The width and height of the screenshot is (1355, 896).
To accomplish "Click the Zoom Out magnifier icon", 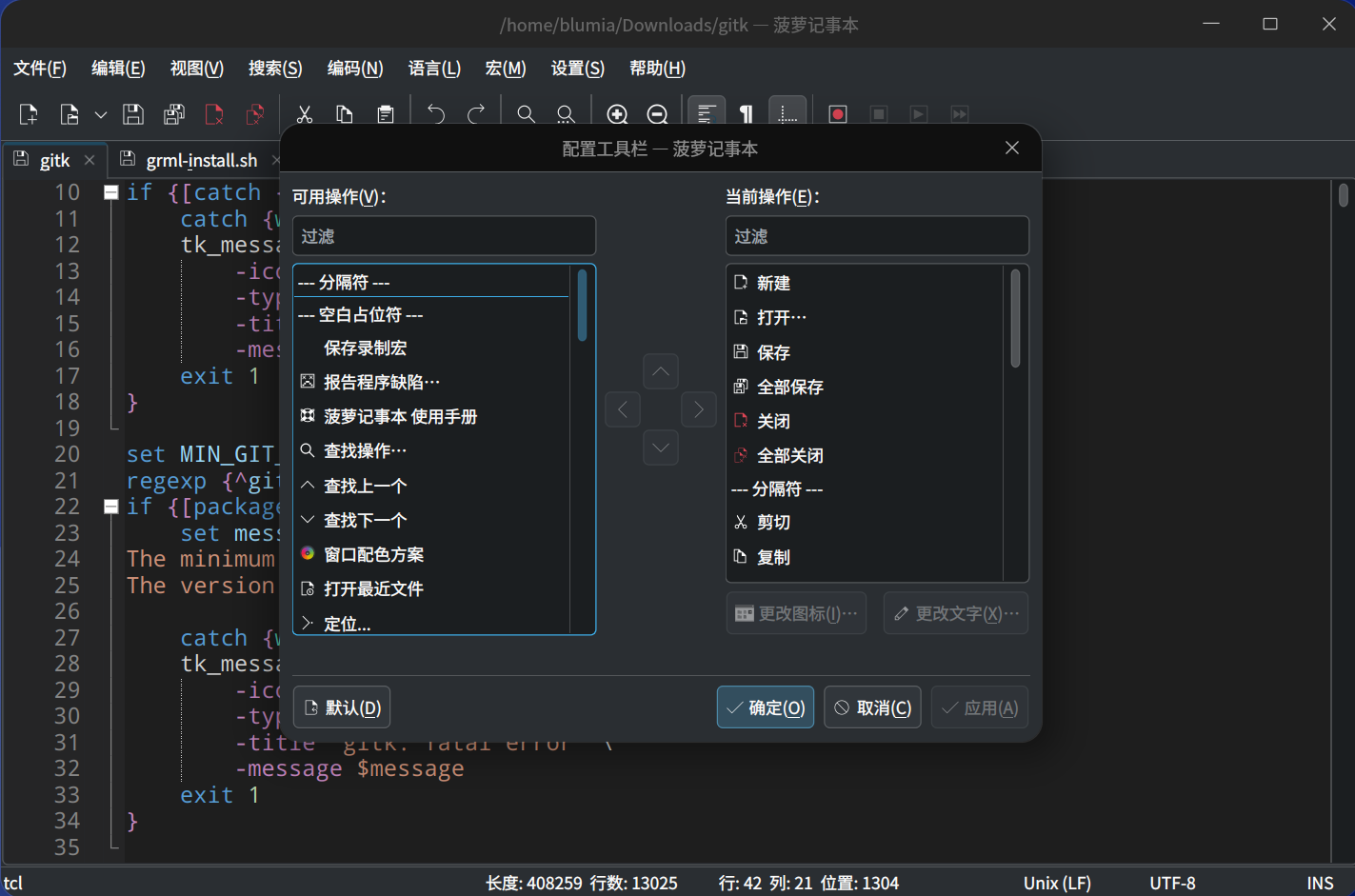I will pos(657,114).
